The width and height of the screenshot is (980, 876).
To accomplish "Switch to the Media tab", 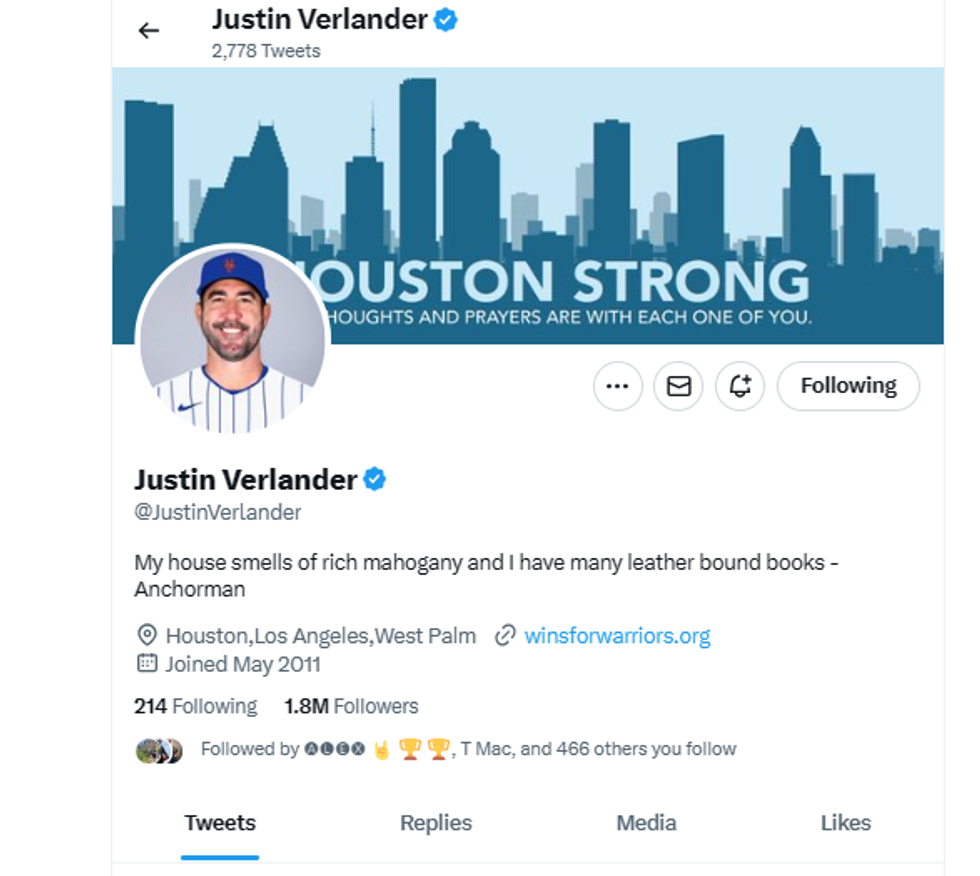I will [646, 823].
